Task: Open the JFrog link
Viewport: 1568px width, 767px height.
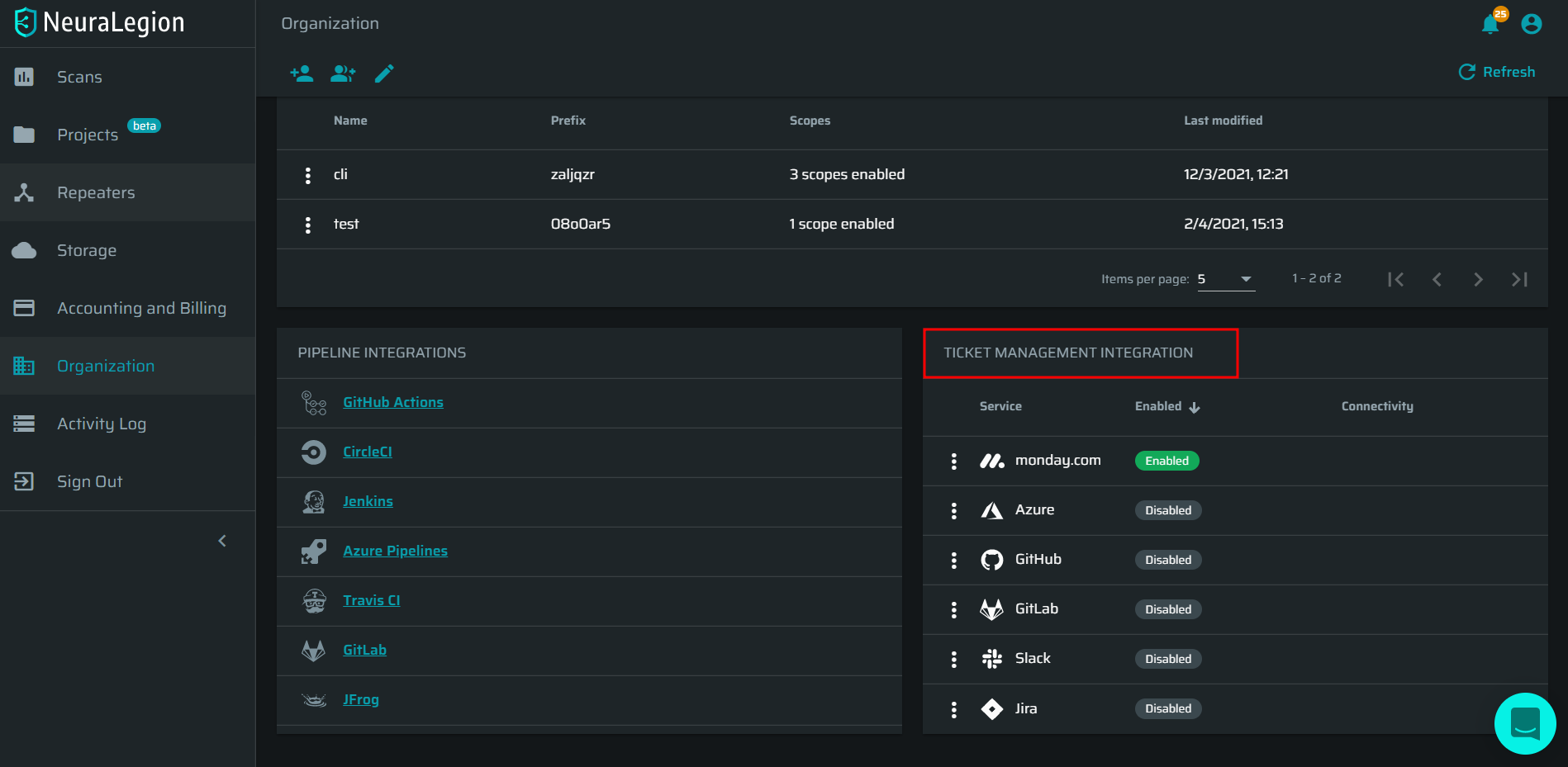Action: point(361,699)
